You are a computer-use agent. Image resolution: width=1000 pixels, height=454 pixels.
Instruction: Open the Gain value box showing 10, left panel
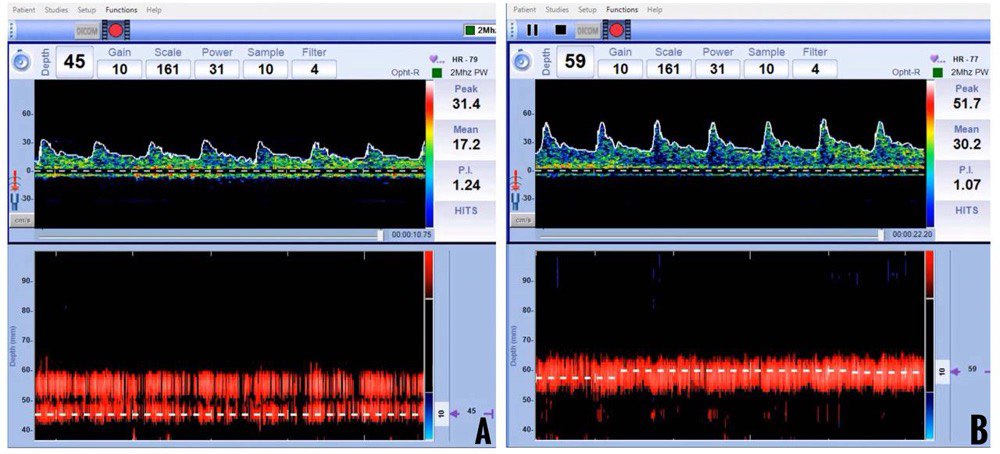click(118, 69)
